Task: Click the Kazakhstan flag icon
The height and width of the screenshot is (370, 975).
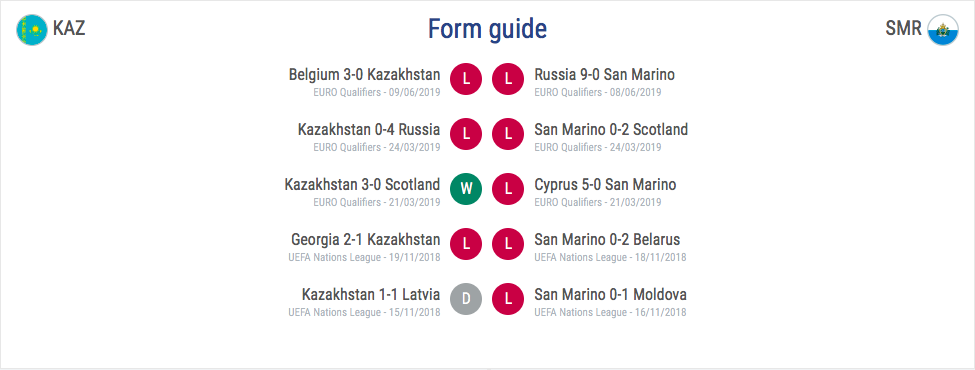Action: (32, 30)
